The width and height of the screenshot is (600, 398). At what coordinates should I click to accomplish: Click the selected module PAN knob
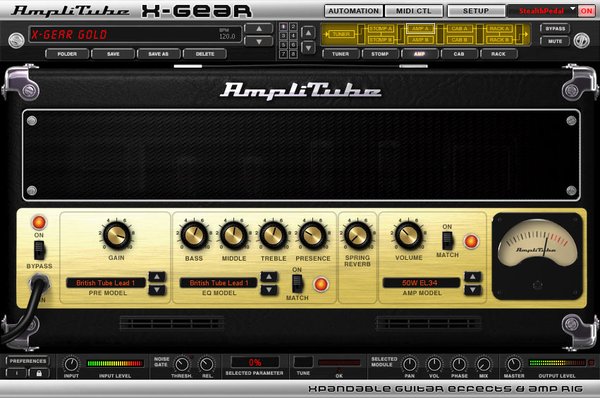tap(409, 364)
